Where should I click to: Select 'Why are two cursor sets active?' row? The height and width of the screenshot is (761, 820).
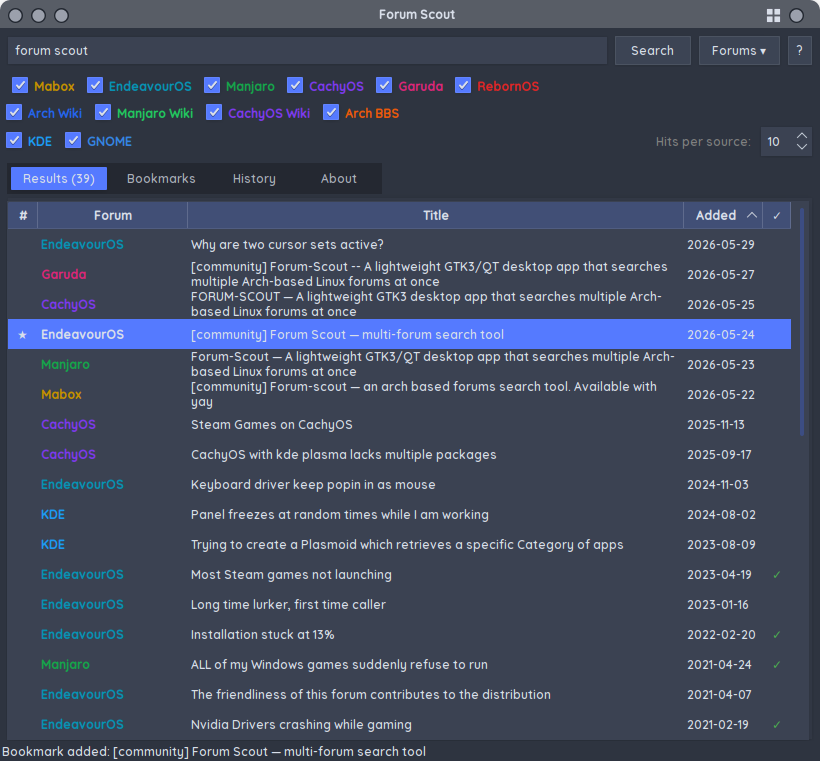399,245
